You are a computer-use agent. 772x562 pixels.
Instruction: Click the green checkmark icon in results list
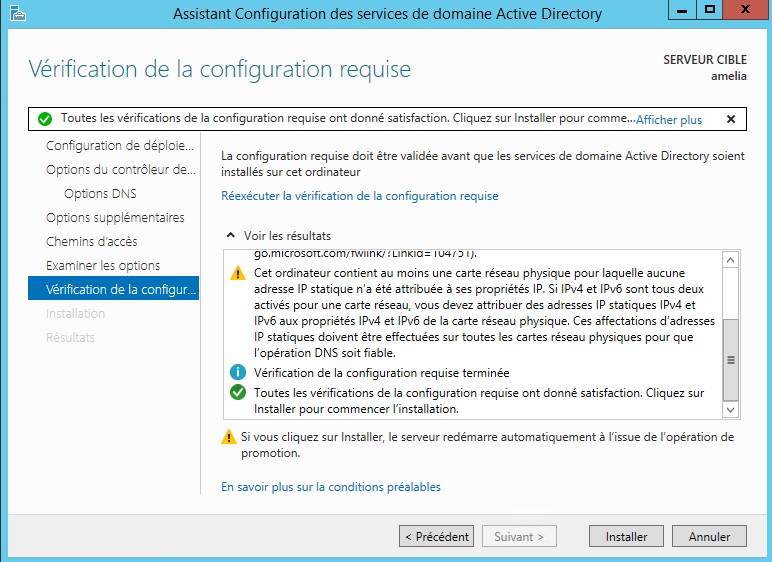(237, 393)
